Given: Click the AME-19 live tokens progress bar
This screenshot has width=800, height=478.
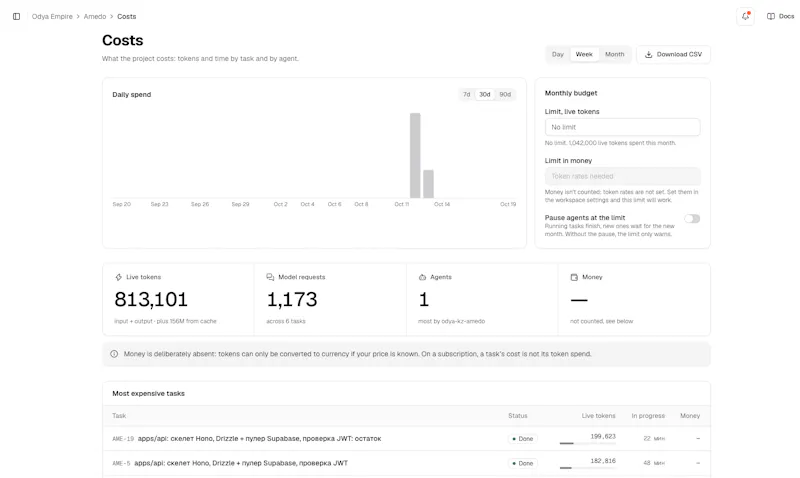Looking at the screenshot, I should point(587,443).
